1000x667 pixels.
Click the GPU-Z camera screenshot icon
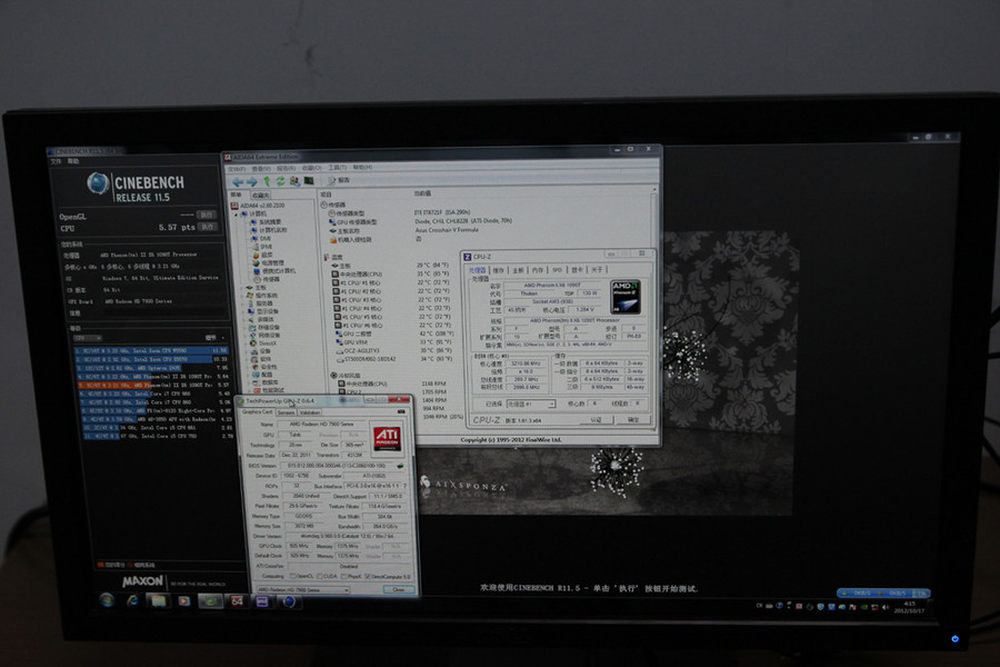click(x=401, y=412)
